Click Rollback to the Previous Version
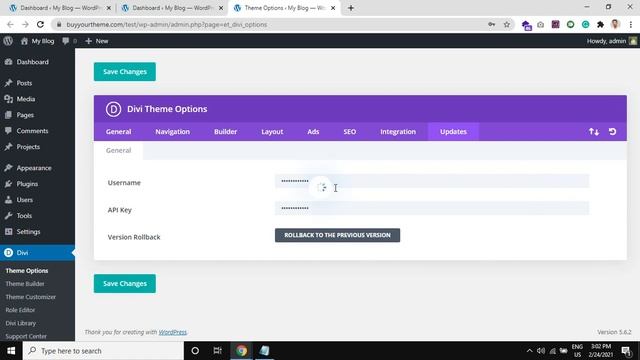The width and height of the screenshot is (640, 360). pyautogui.click(x=337, y=235)
